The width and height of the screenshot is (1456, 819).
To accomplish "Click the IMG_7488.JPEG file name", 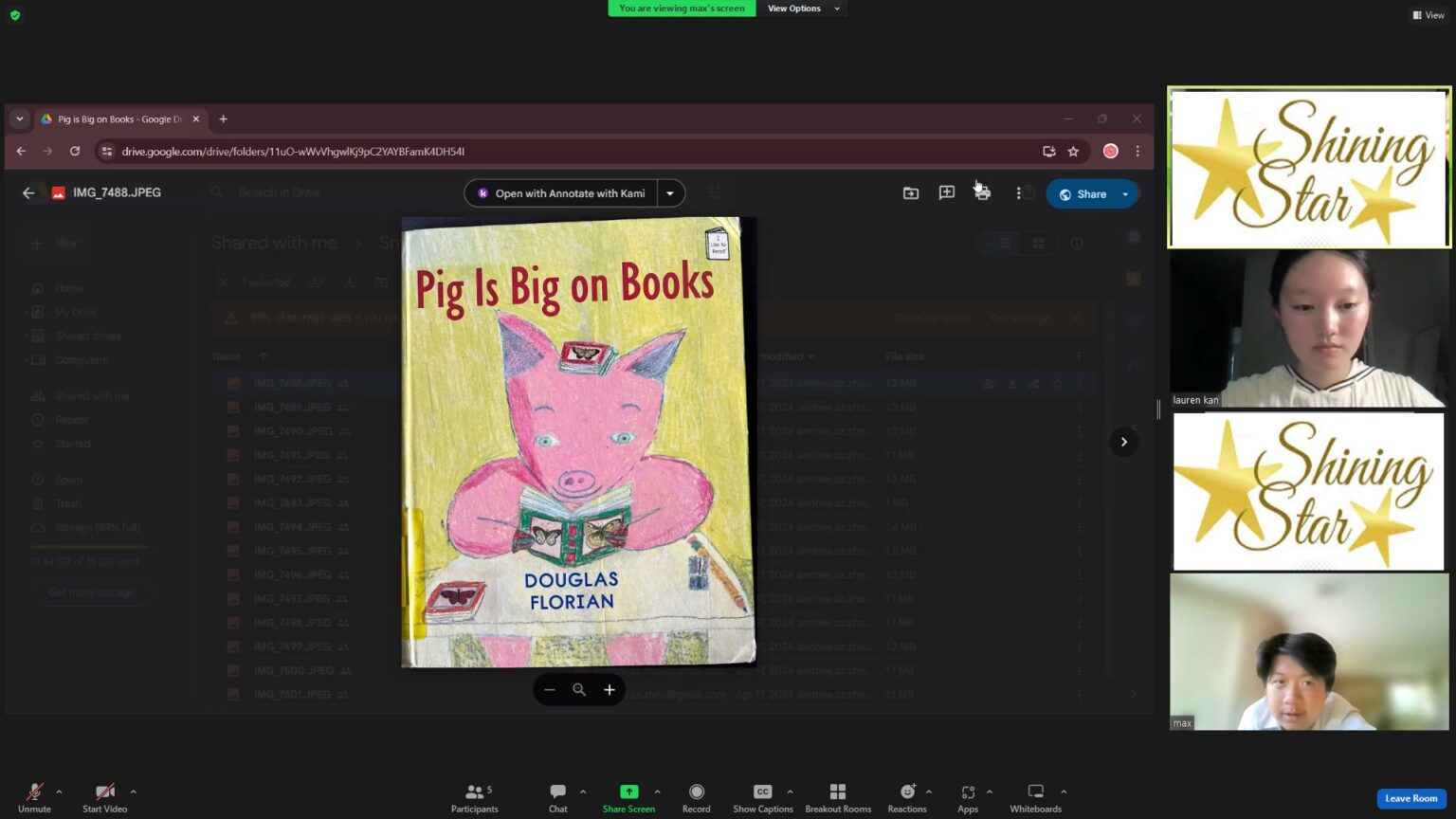I will (x=117, y=192).
